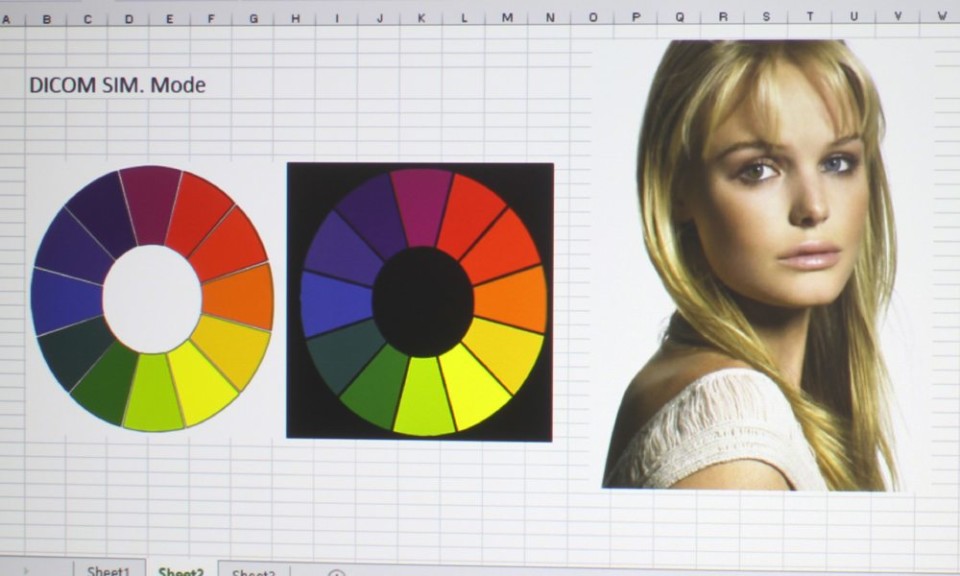Click the new sheet plus icon

click(337, 573)
